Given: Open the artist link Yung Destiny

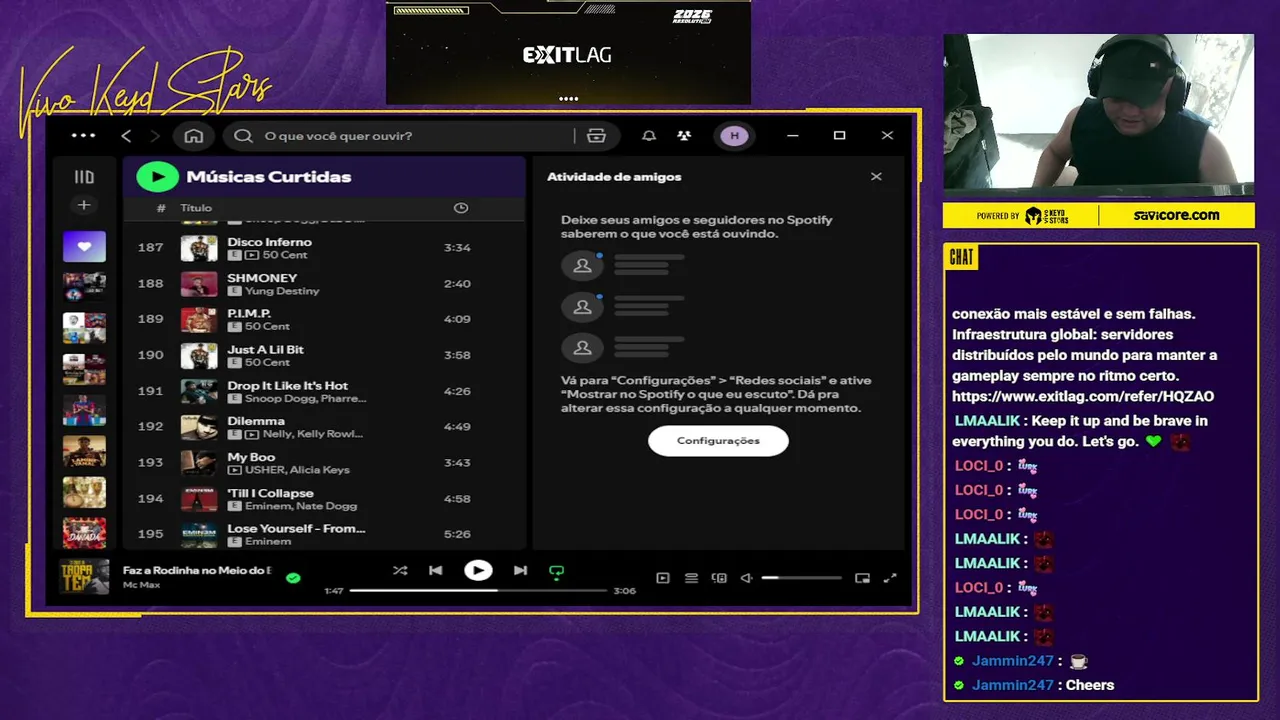Looking at the screenshot, I should (282, 291).
